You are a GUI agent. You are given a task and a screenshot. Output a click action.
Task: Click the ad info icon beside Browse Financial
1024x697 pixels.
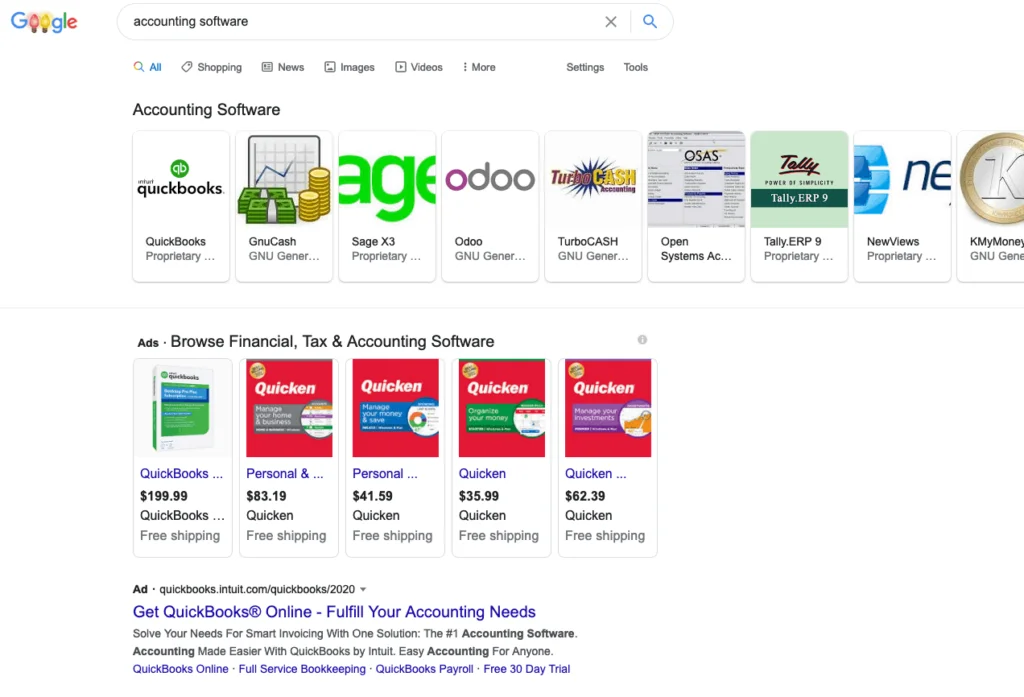[x=643, y=340]
